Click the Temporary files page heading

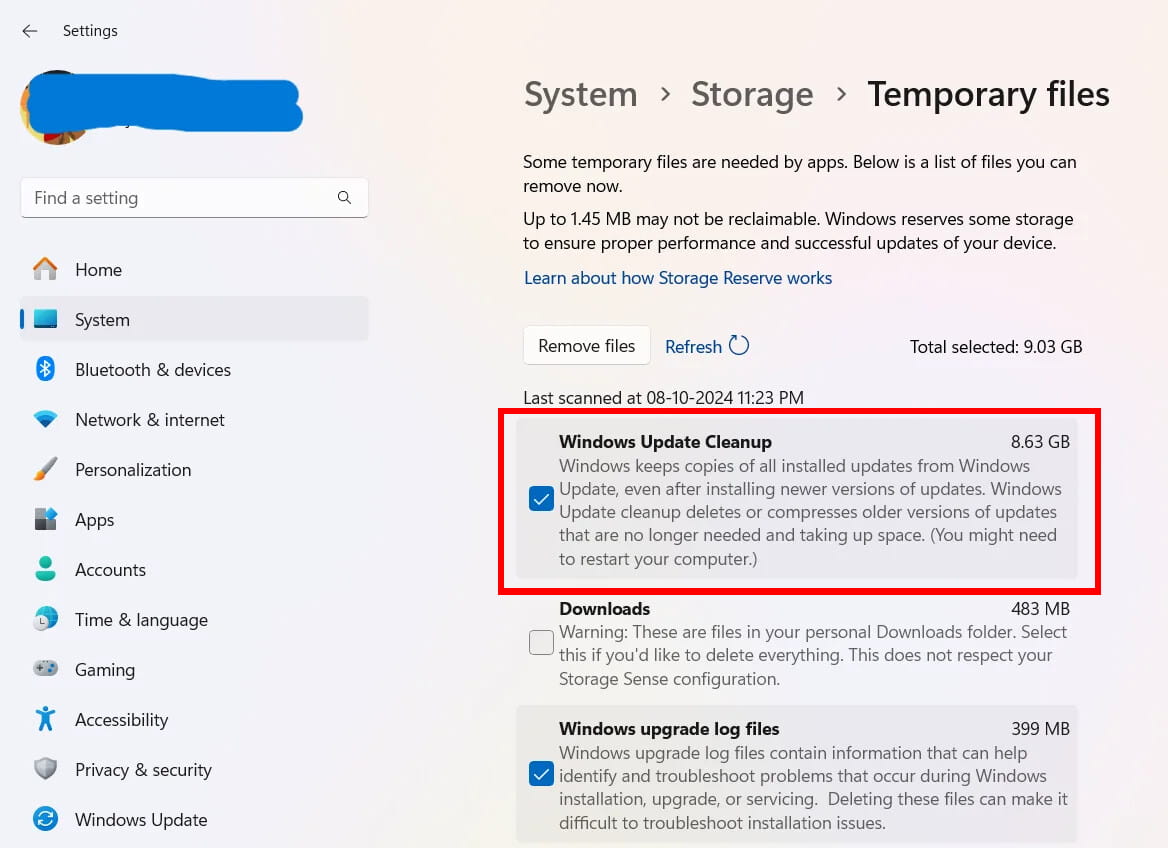988,95
